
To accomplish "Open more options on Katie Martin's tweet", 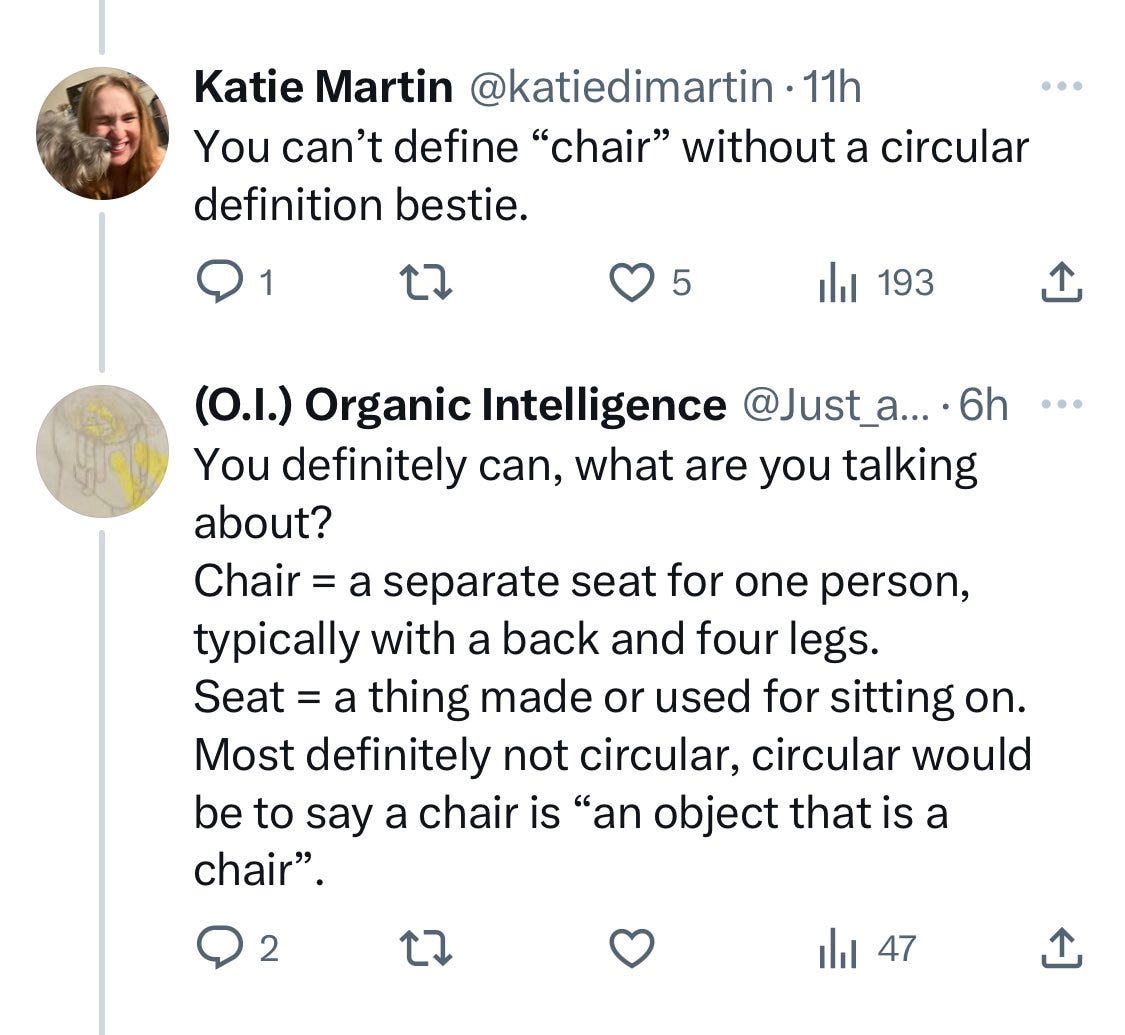I will click(x=1062, y=87).
